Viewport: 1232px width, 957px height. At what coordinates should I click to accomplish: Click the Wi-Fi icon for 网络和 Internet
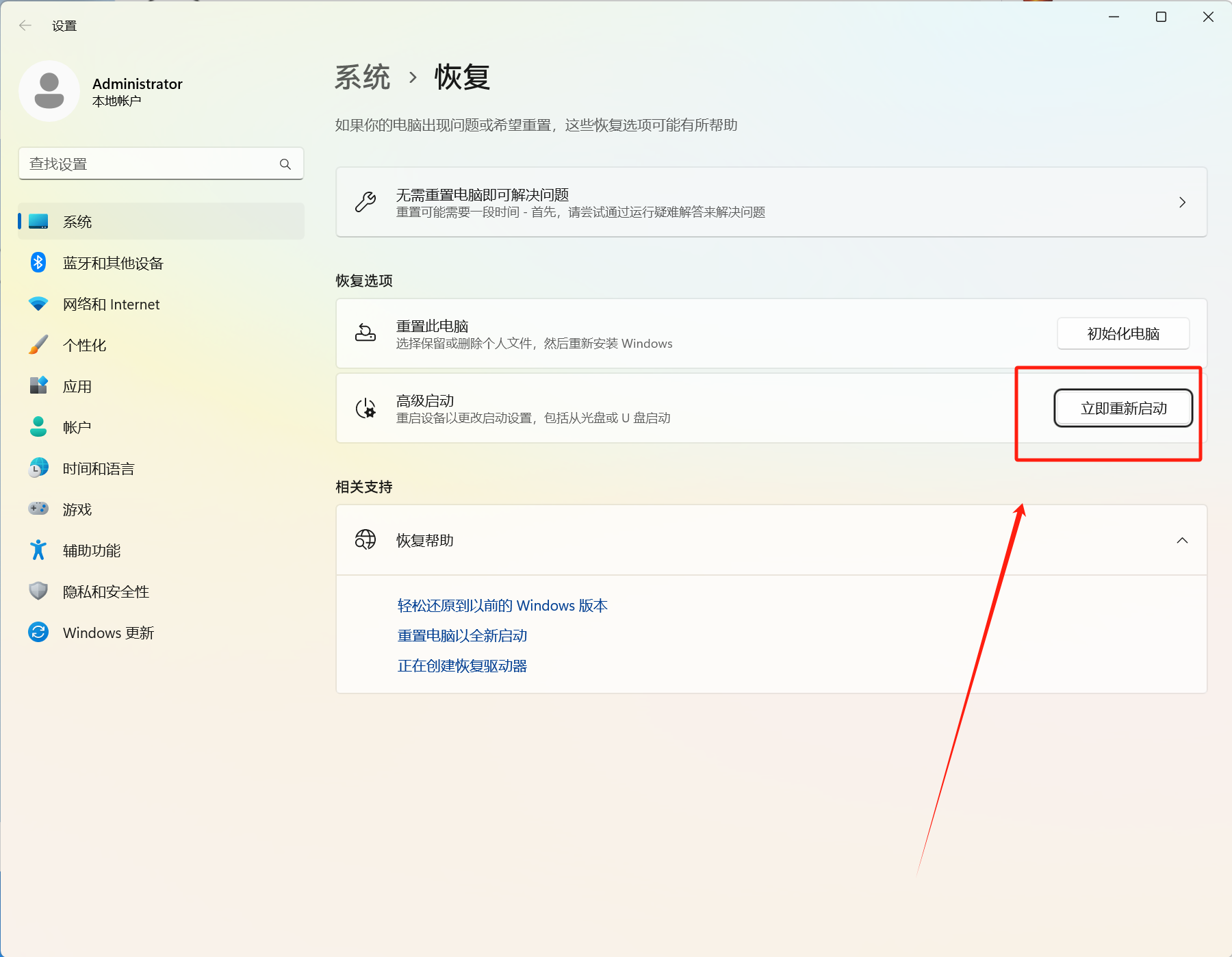(x=38, y=304)
